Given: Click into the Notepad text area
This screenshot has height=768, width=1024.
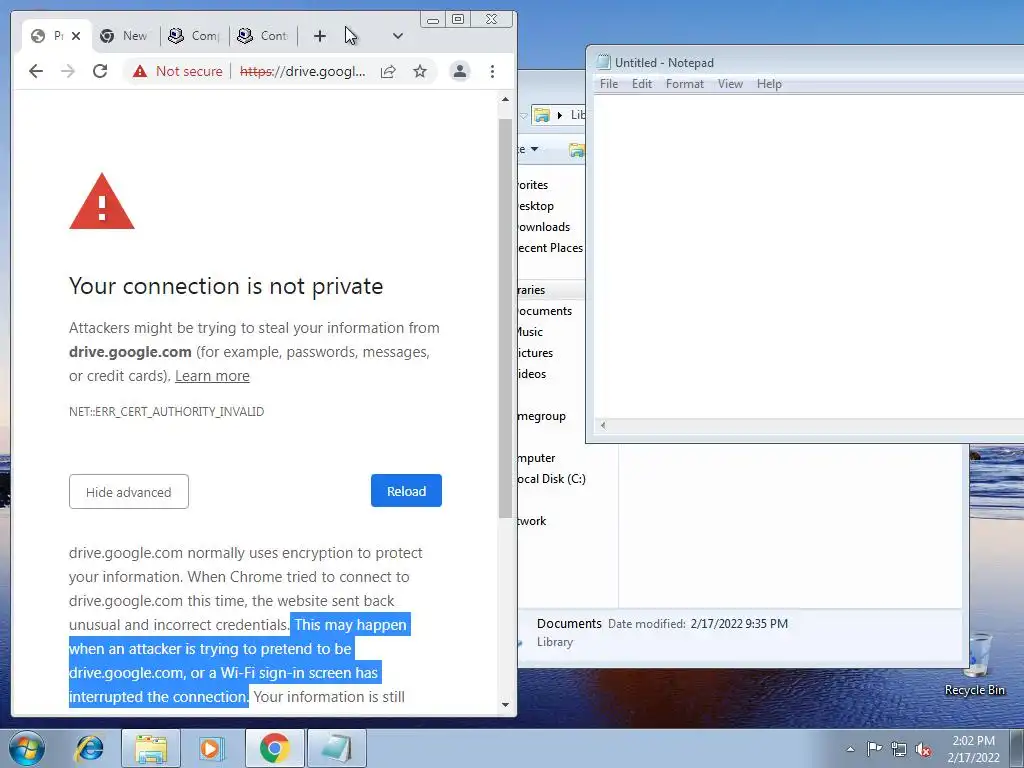Looking at the screenshot, I should [x=808, y=257].
